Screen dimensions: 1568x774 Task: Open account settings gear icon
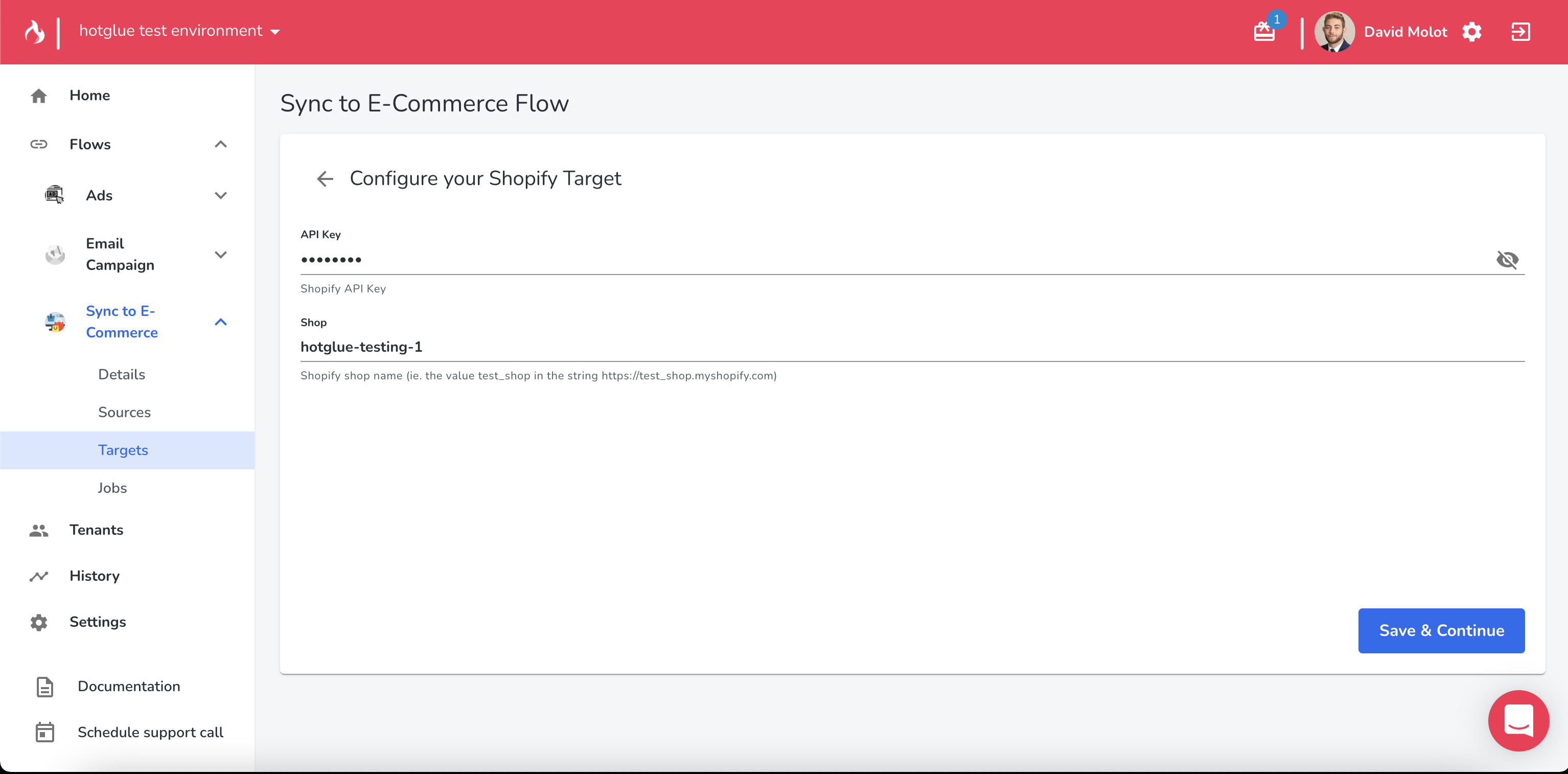coord(1471,32)
